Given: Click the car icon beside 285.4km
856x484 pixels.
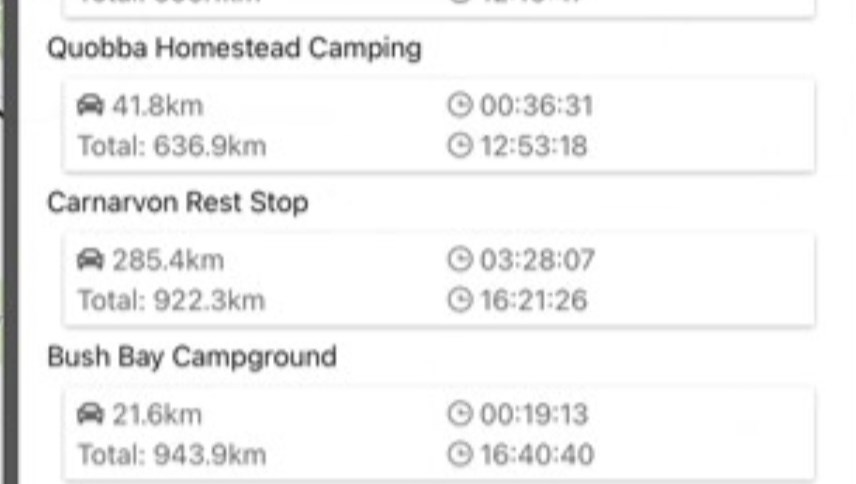Looking at the screenshot, I should (x=90, y=260).
